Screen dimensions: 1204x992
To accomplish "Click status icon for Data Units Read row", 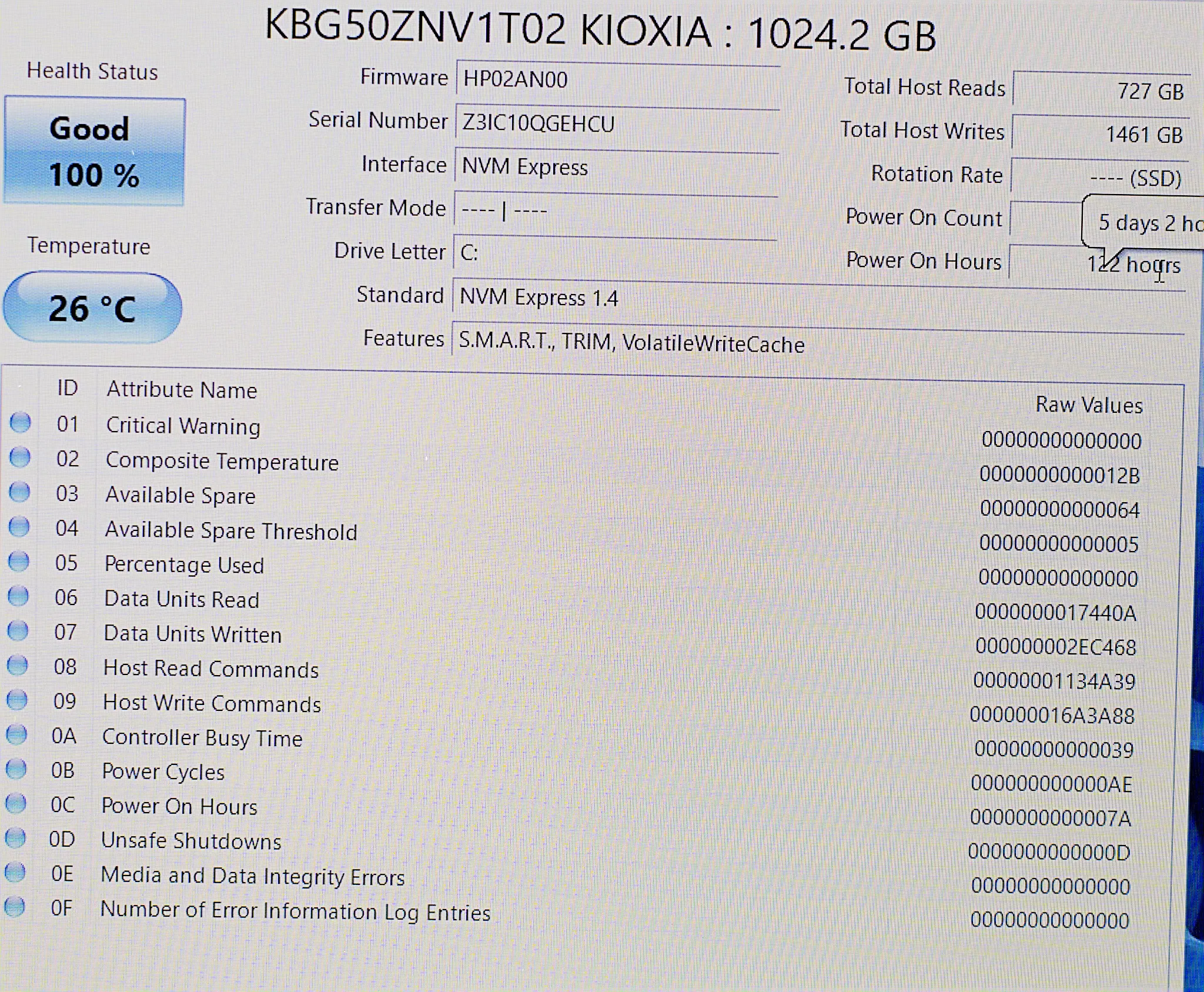I will coord(18,596).
